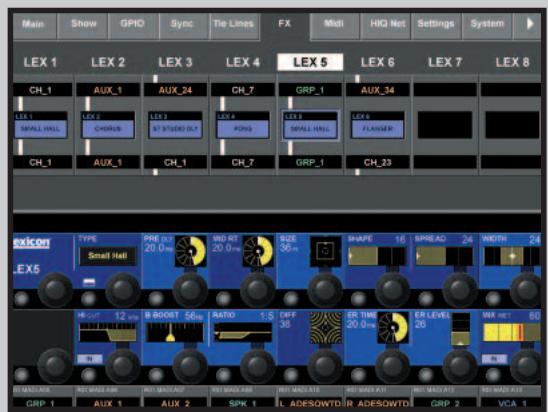Select the SPK 1 channel label
The image size is (548, 412).
243,403
